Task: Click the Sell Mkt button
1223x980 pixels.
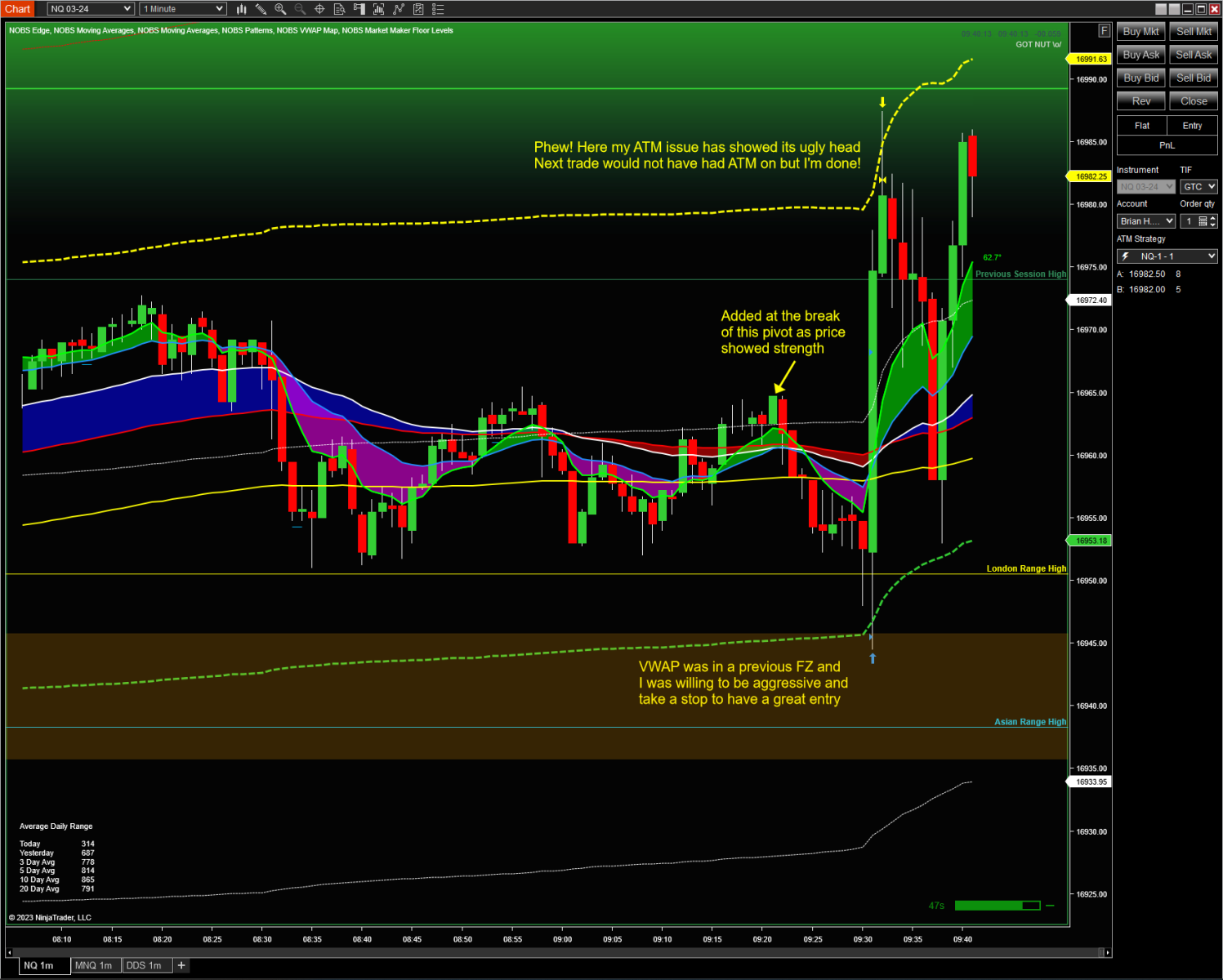Action: tap(1194, 32)
